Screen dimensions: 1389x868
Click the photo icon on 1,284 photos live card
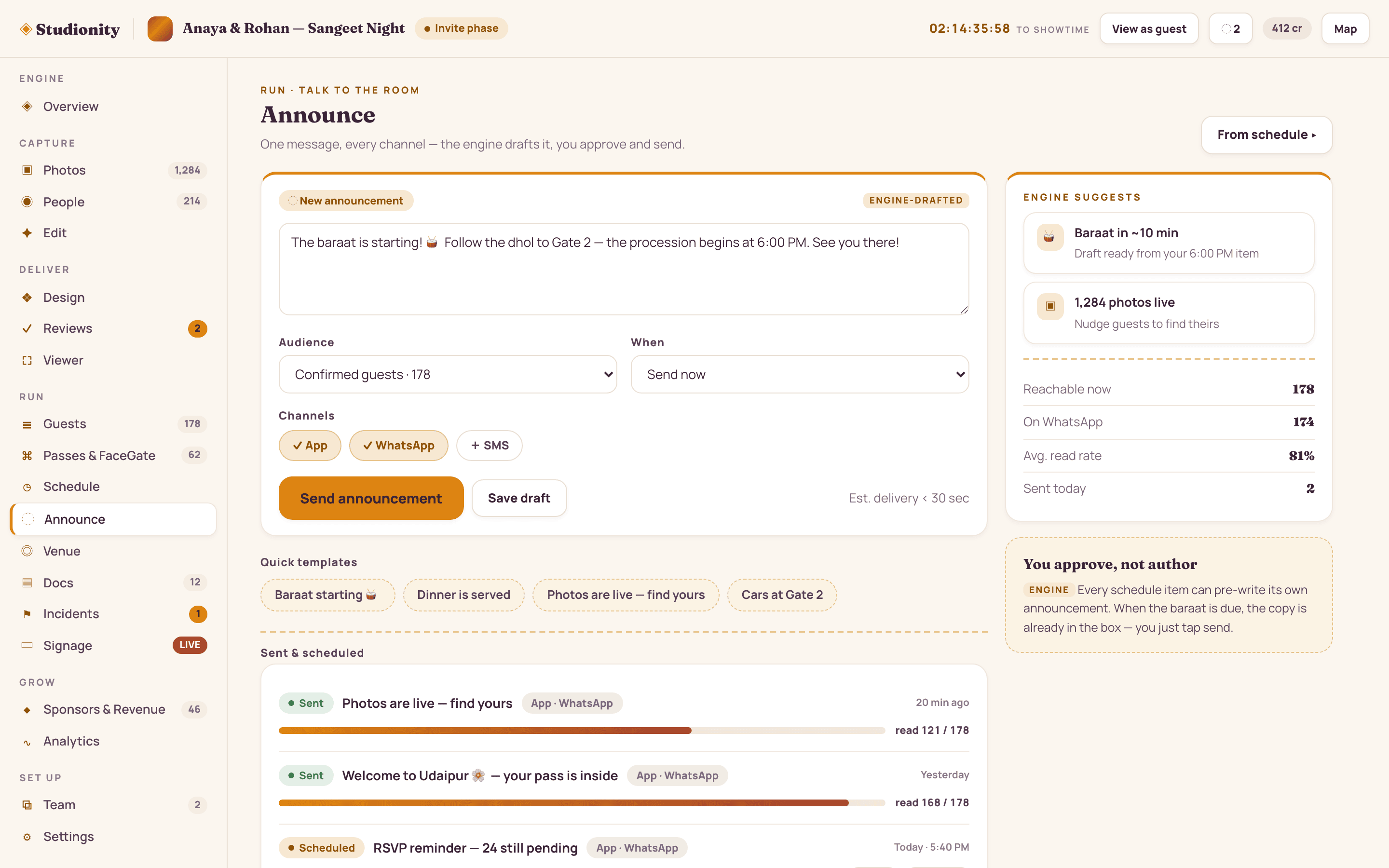[x=1050, y=306]
